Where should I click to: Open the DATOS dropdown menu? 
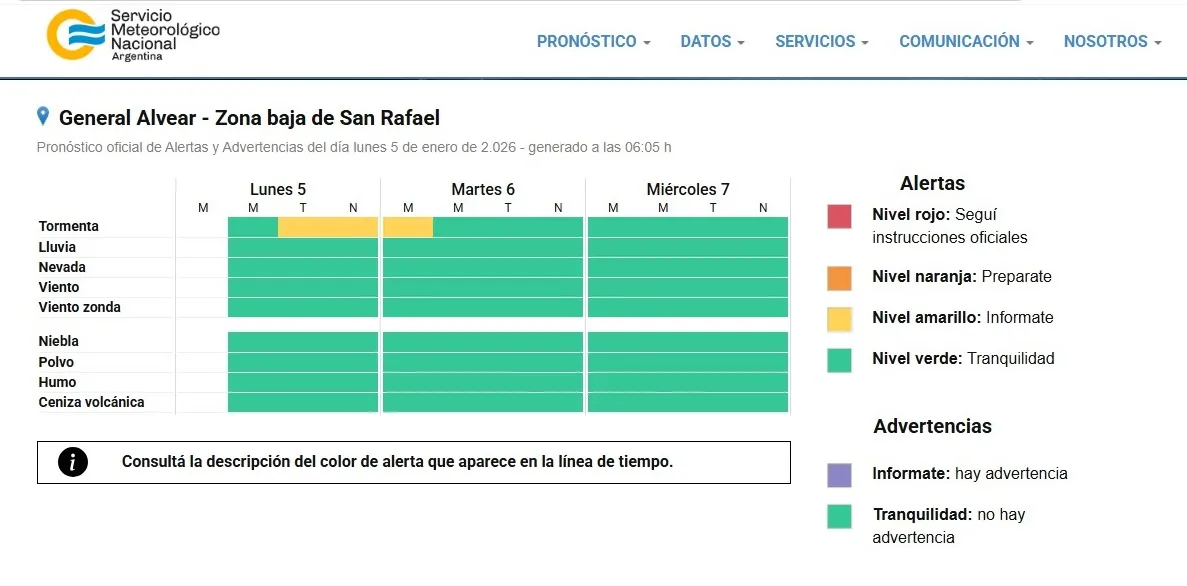712,41
